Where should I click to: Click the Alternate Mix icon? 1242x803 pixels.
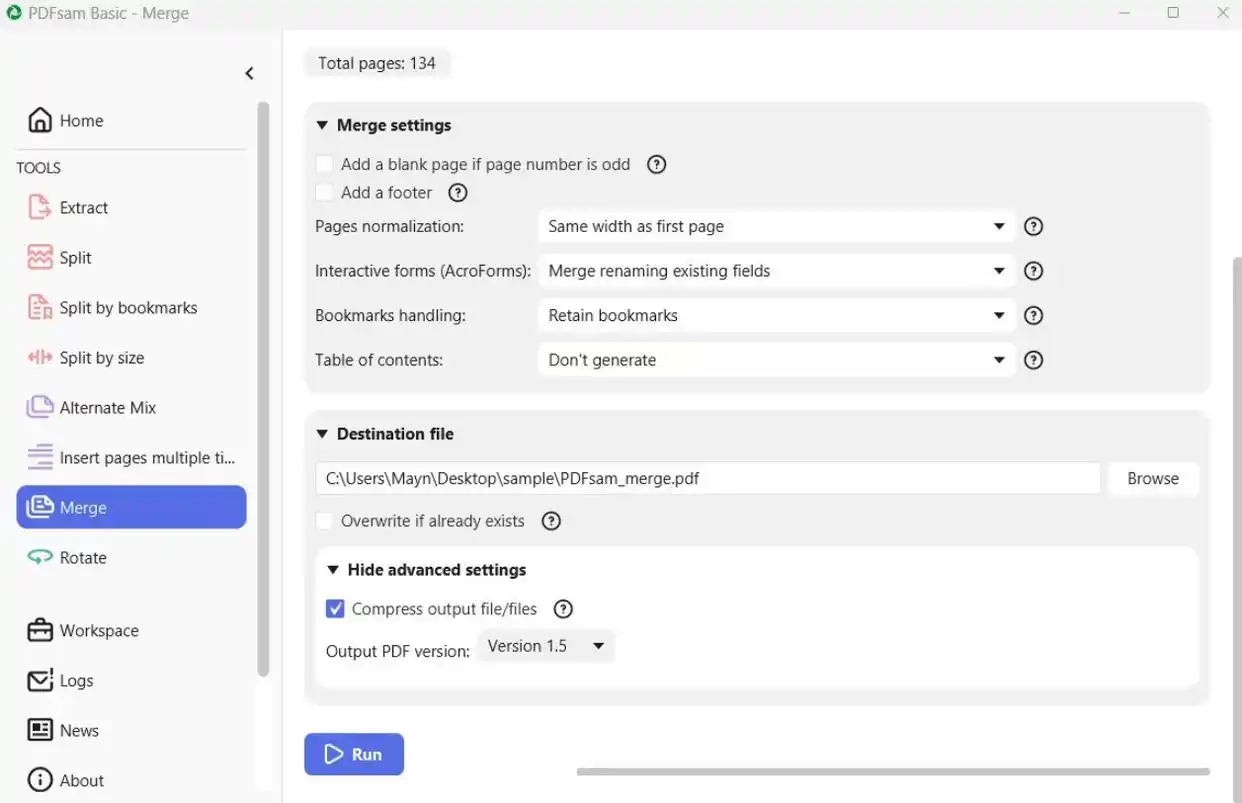point(40,408)
